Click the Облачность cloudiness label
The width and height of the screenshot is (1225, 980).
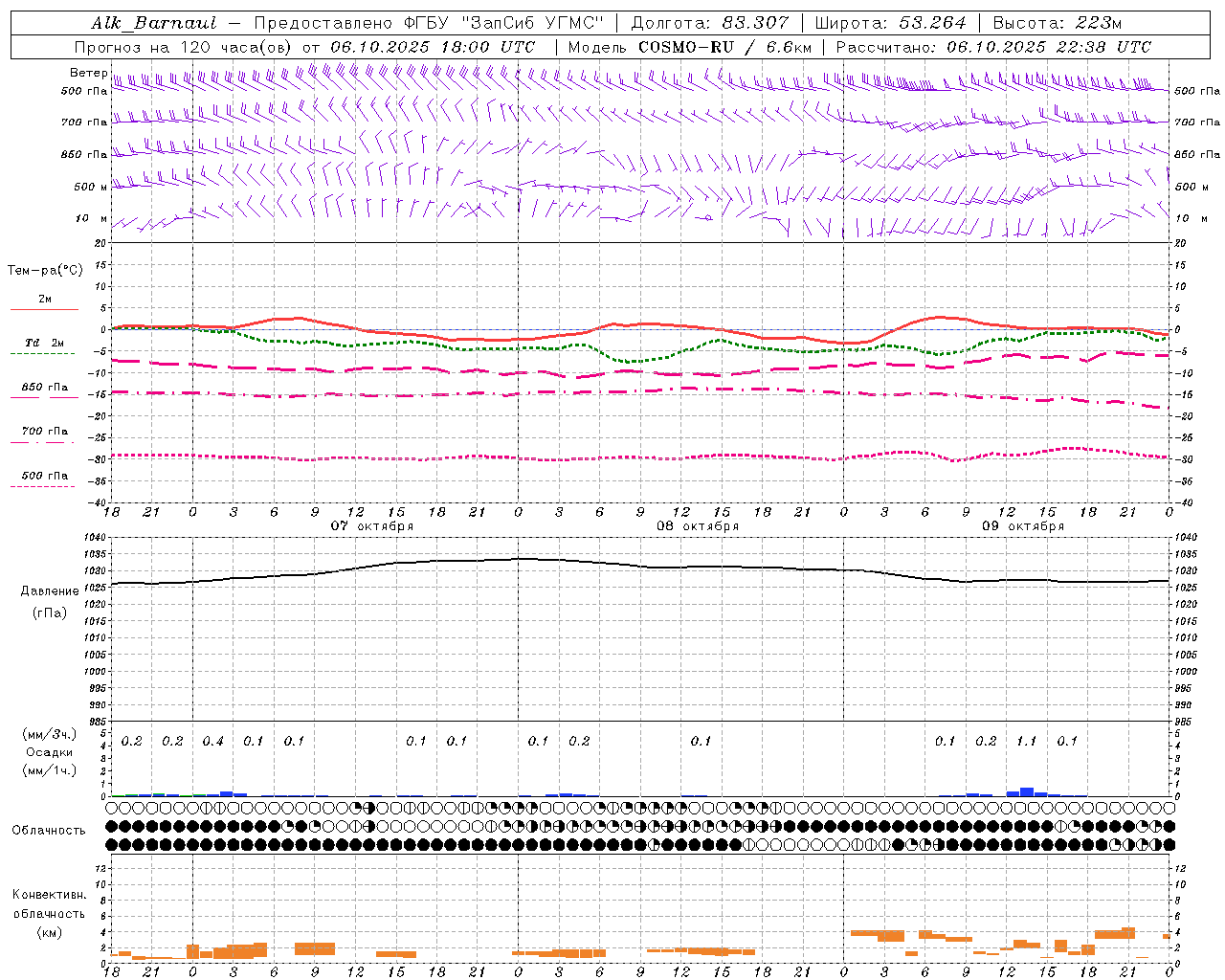point(49,830)
